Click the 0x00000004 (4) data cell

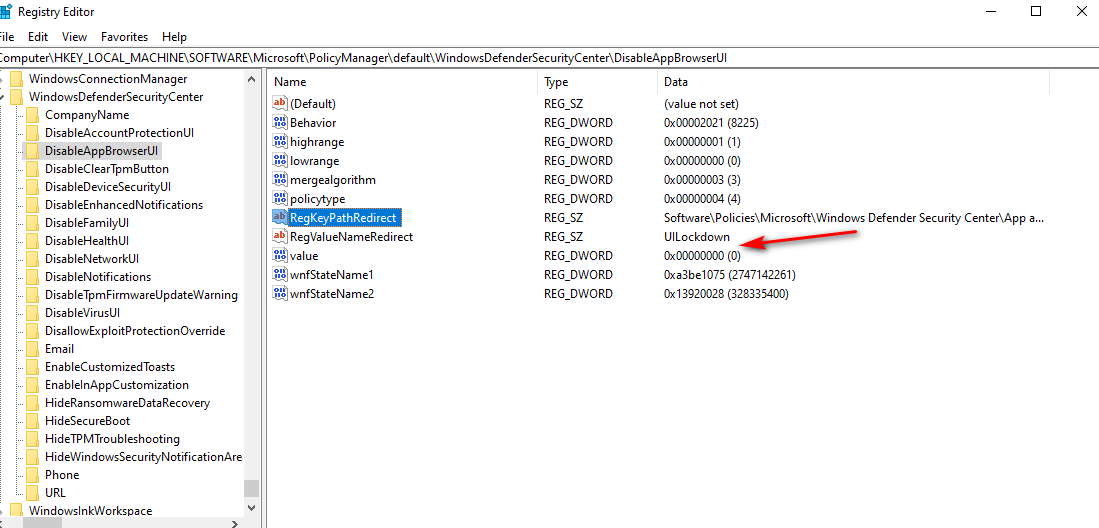coord(702,198)
